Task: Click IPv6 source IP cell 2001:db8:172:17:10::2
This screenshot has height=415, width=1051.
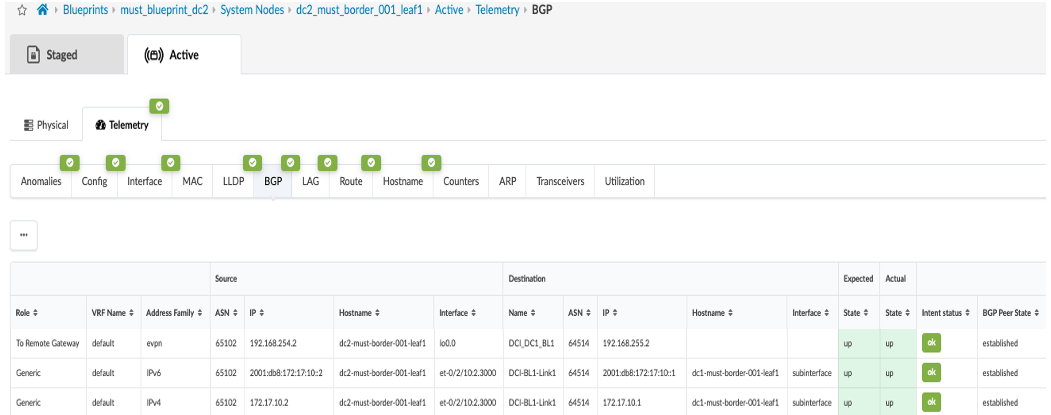Action: coord(286,372)
